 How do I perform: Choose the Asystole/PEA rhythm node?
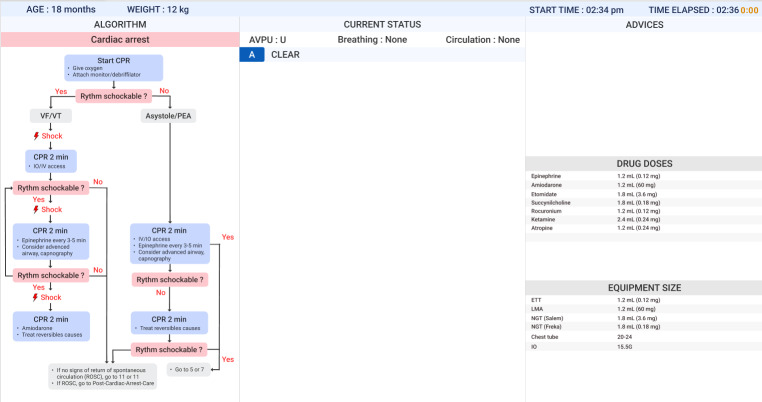[168, 116]
